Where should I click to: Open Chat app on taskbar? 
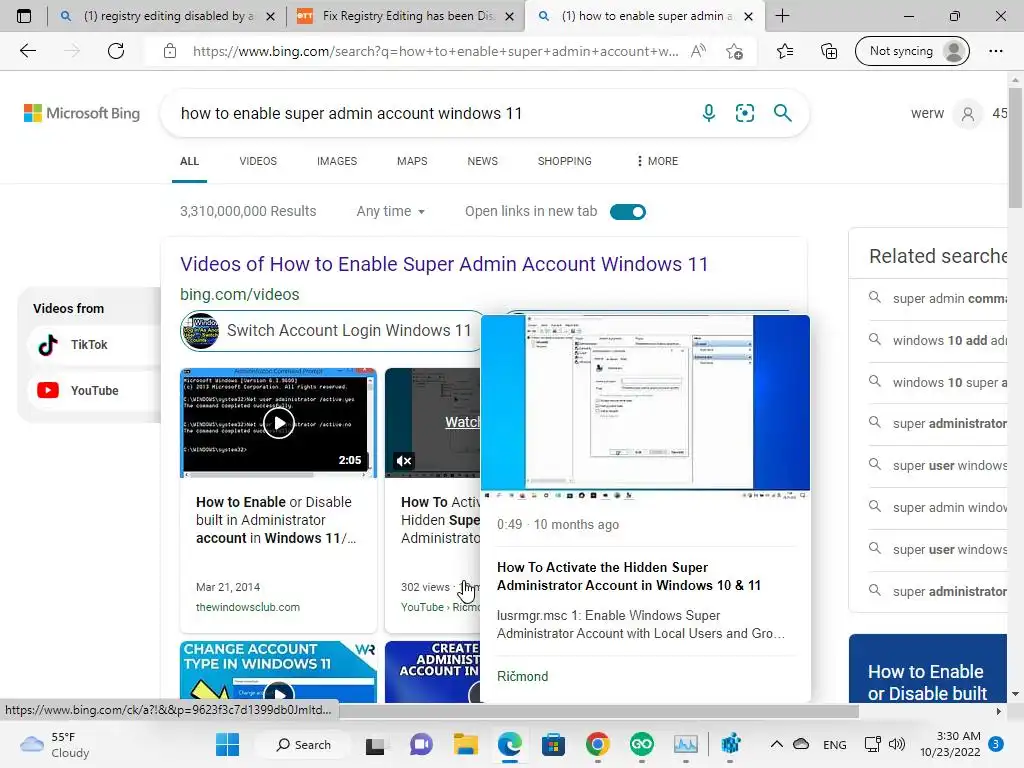421,744
